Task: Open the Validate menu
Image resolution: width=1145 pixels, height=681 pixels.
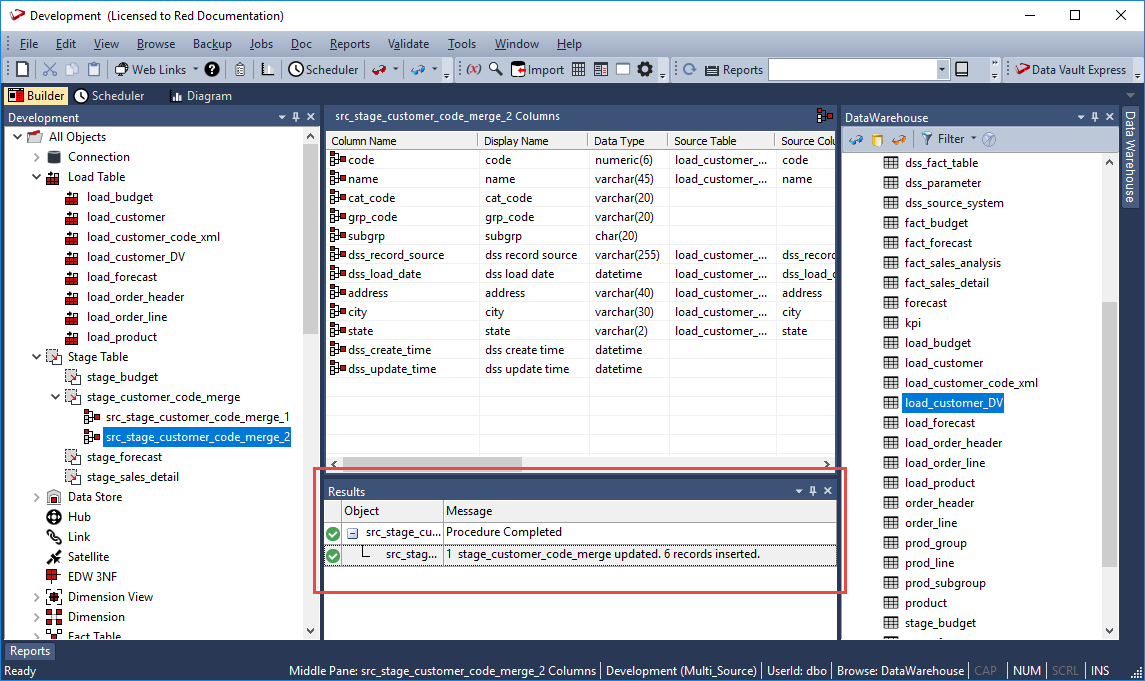Action: tap(408, 44)
